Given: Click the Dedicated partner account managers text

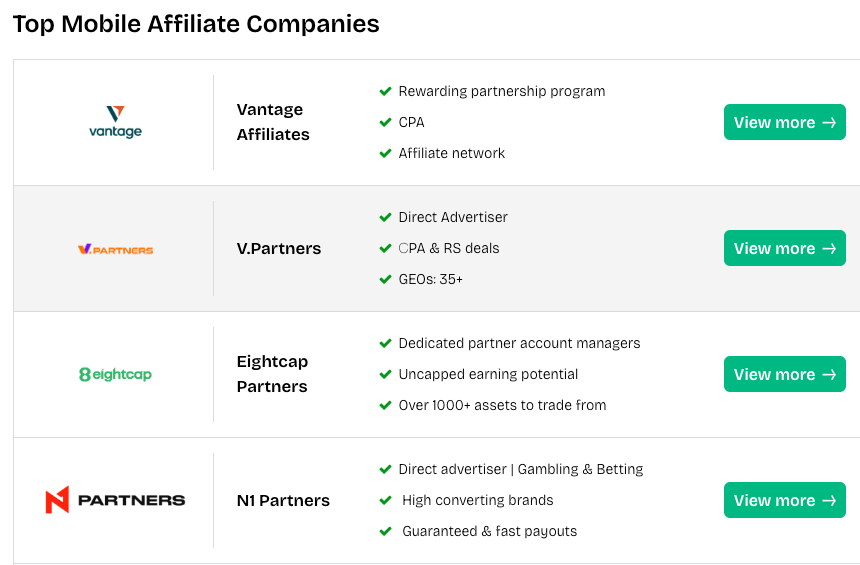Looking at the screenshot, I should [519, 343].
